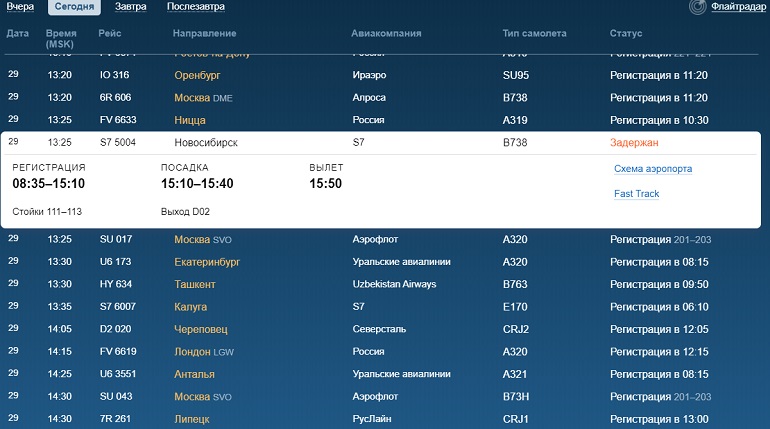Click the flight number 6R 606
The width and height of the screenshot is (770, 429).
click(115, 98)
